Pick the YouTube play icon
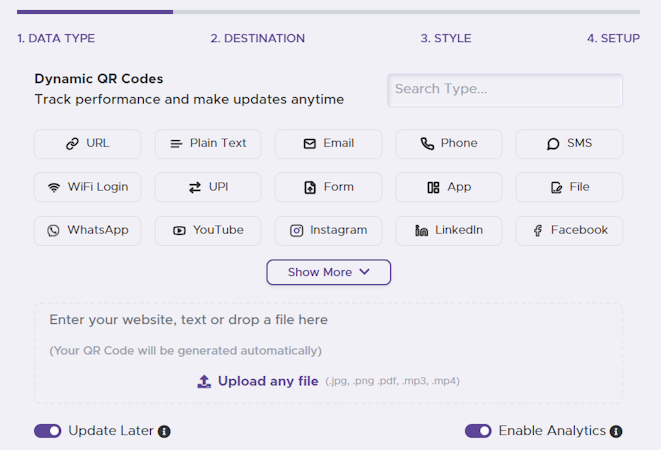The image size is (661, 450). [x=179, y=231]
